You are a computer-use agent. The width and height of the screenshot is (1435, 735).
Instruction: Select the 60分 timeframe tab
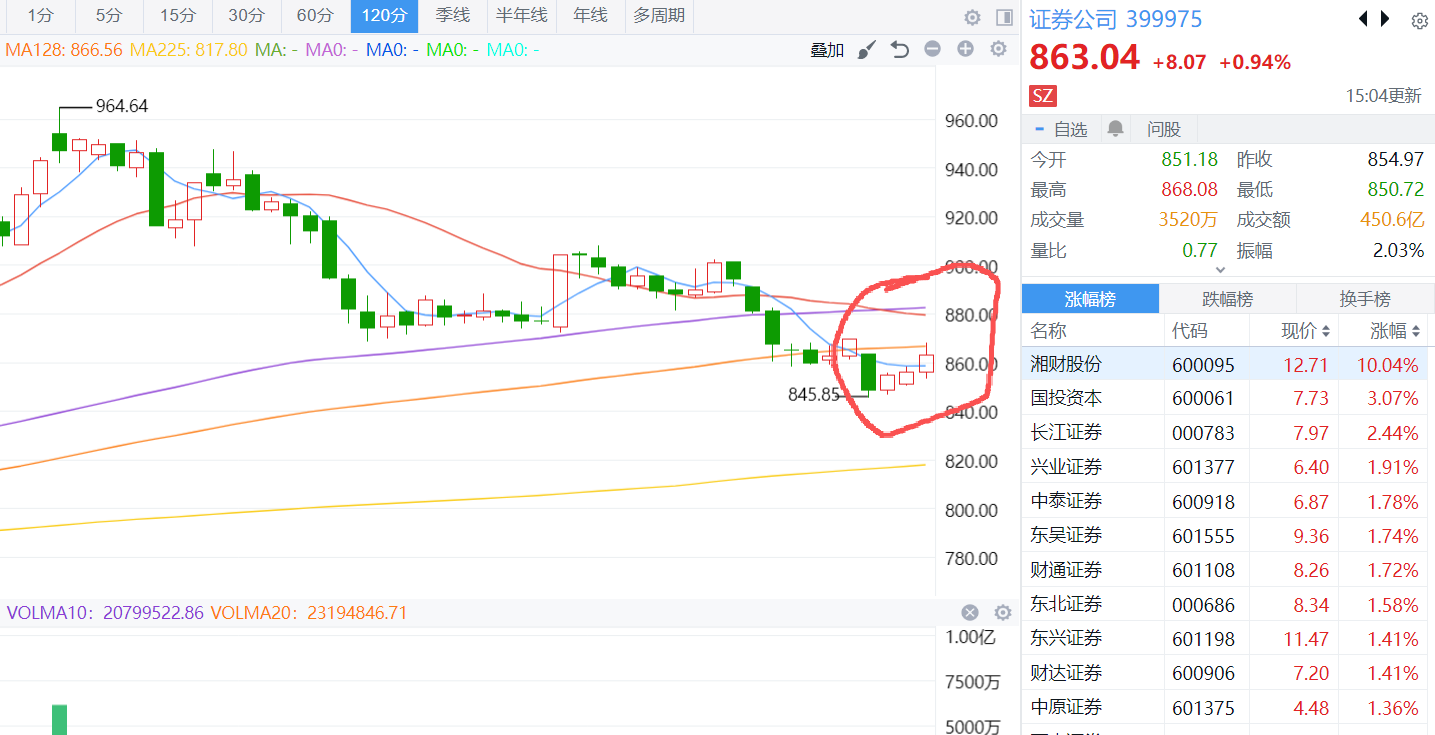(316, 16)
